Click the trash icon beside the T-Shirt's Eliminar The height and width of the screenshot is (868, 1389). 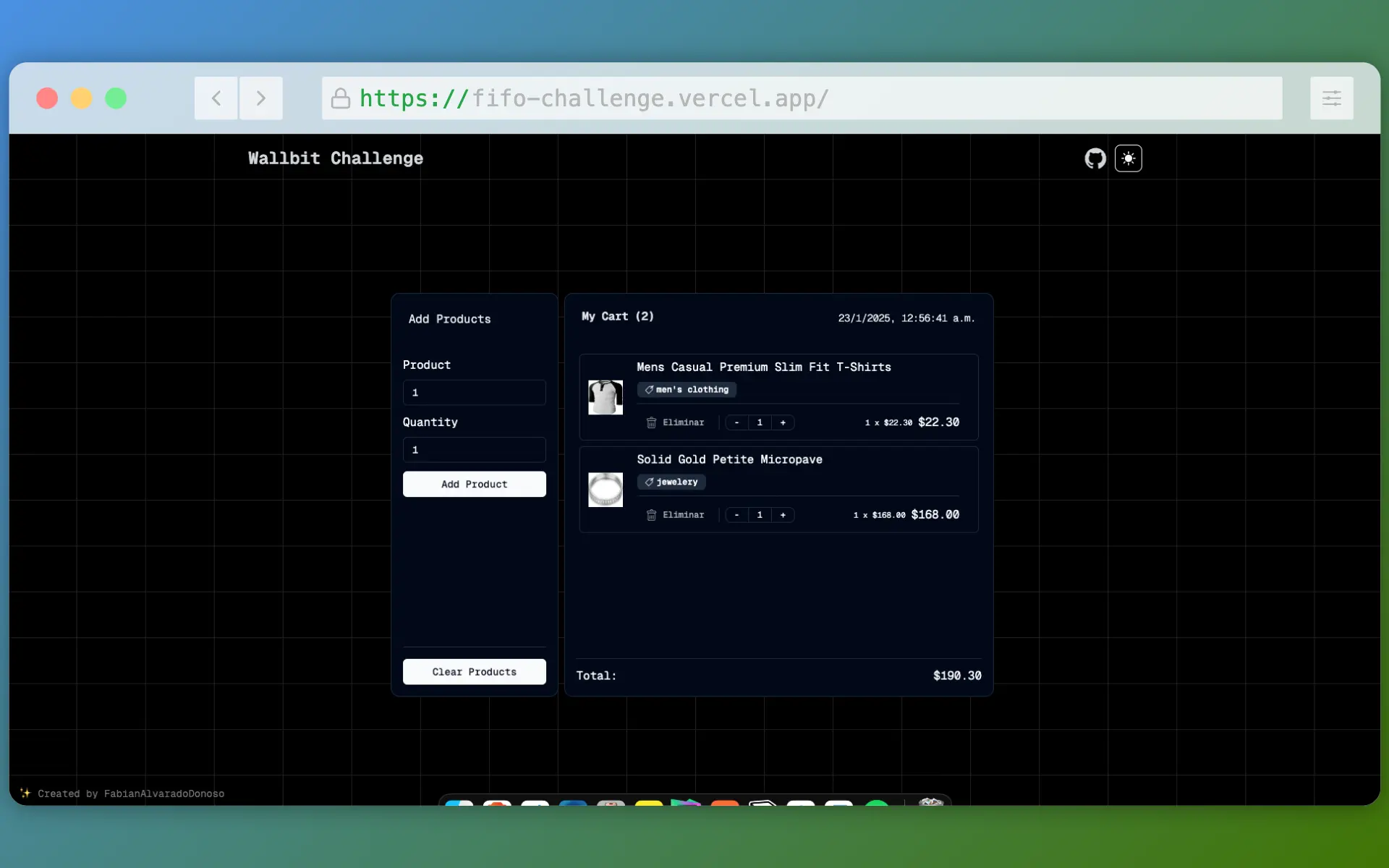pos(650,422)
